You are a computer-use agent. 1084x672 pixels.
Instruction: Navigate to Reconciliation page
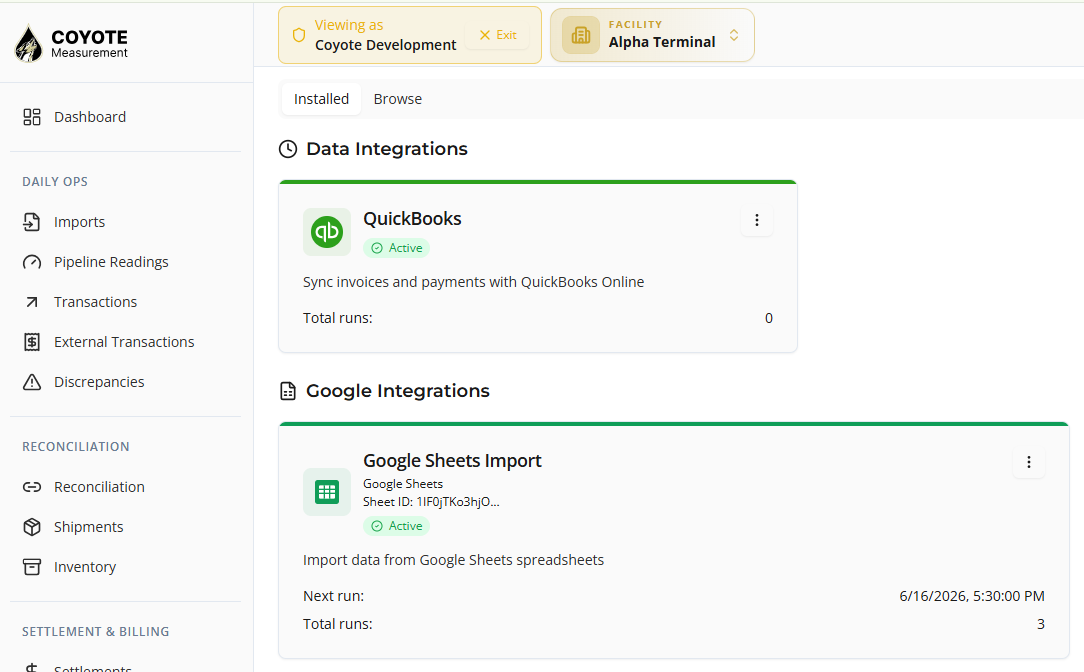[x=100, y=487]
